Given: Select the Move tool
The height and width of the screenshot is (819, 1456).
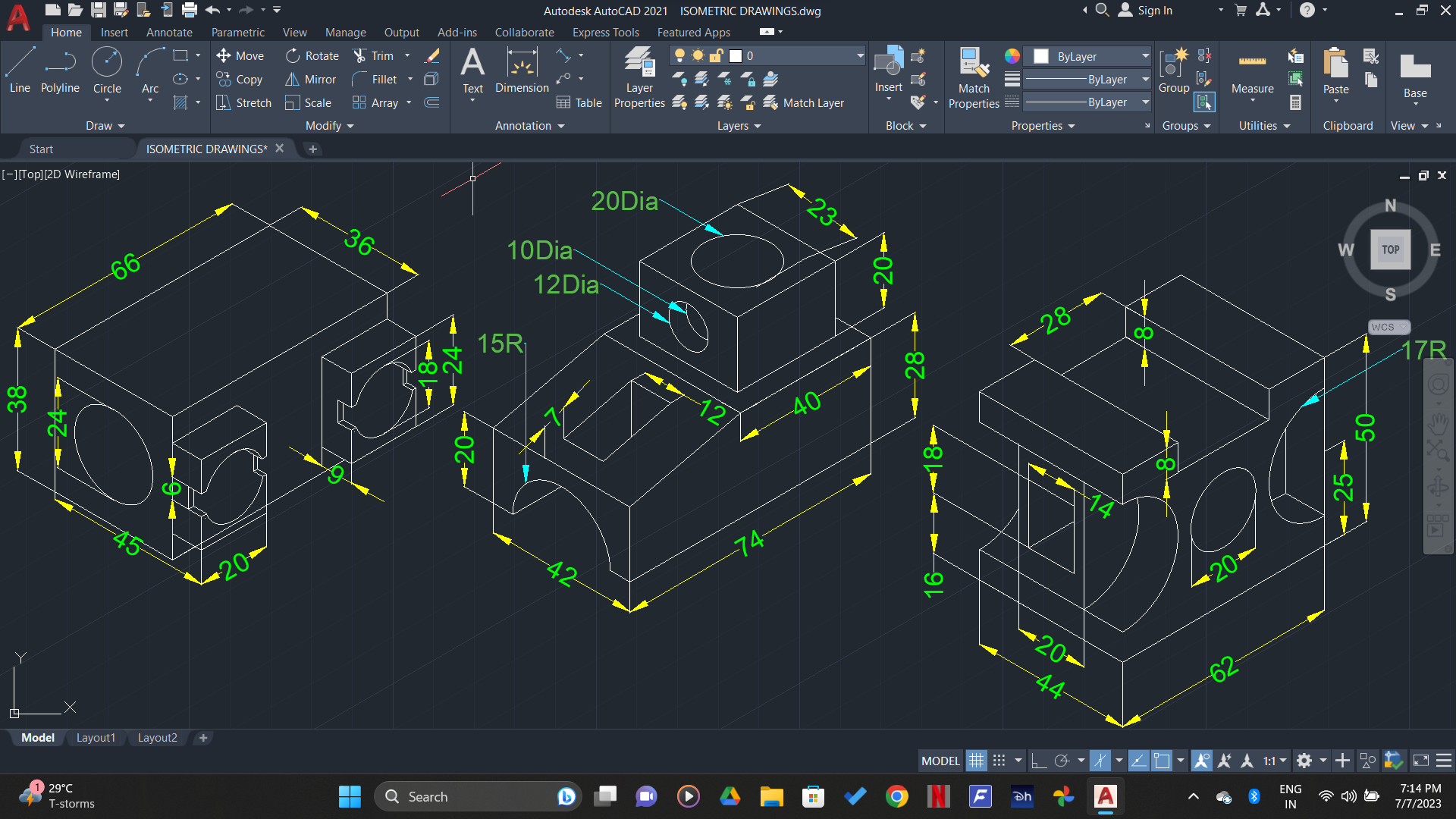Looking at the screenshot, I should pos(240,55).
